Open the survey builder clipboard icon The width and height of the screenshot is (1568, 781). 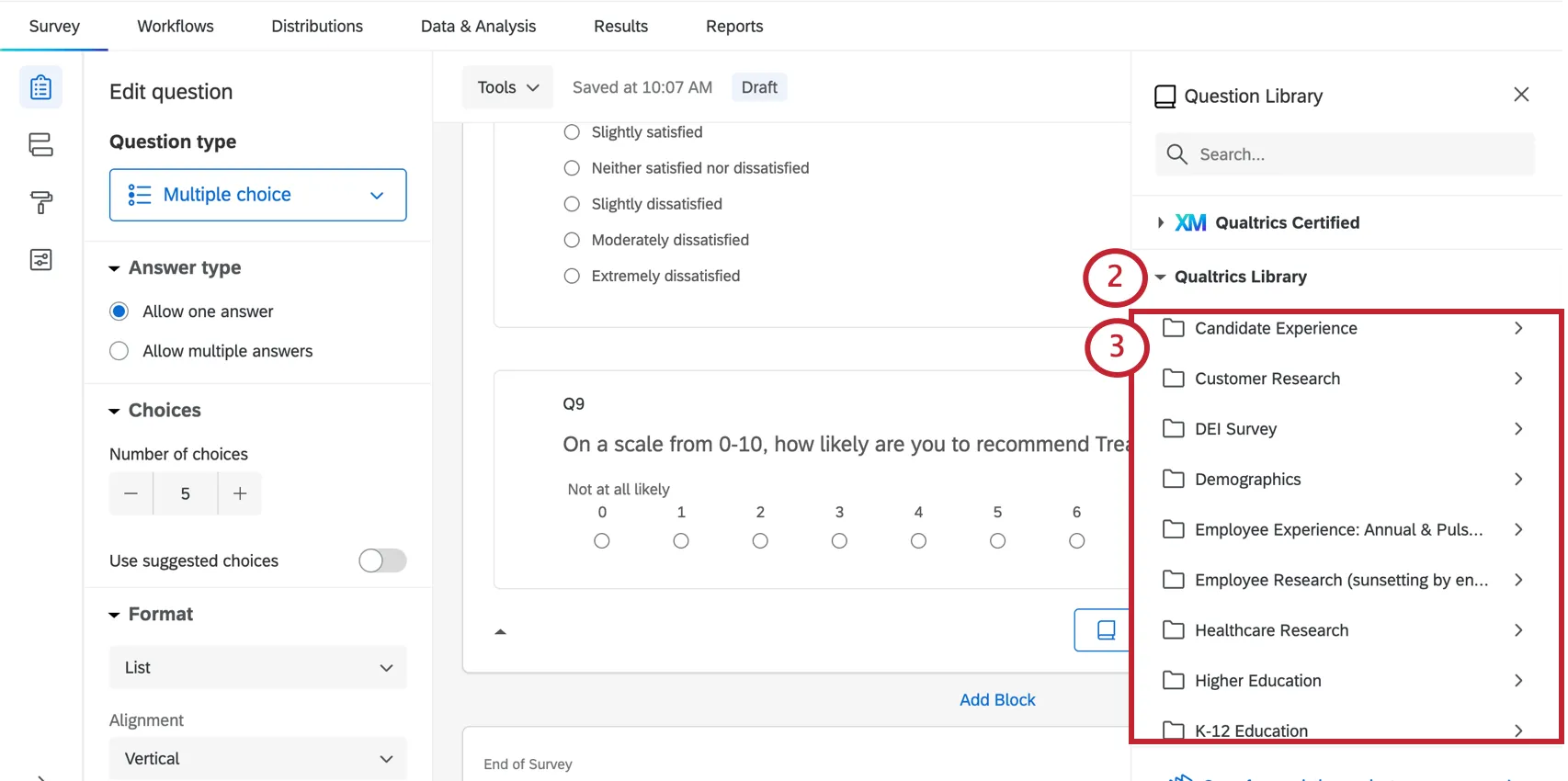(40, 87)
